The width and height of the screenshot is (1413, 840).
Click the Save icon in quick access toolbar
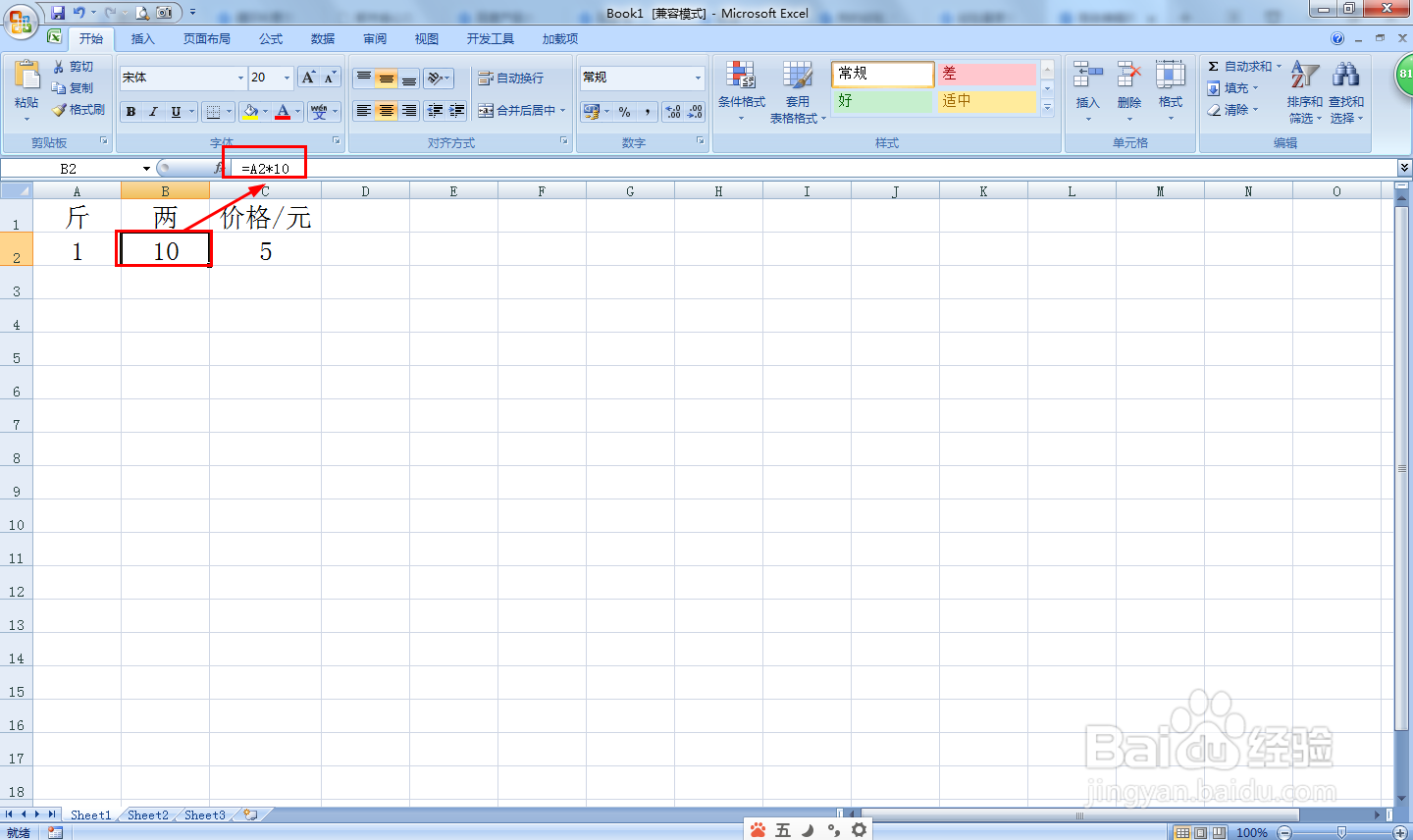point(58,13)
